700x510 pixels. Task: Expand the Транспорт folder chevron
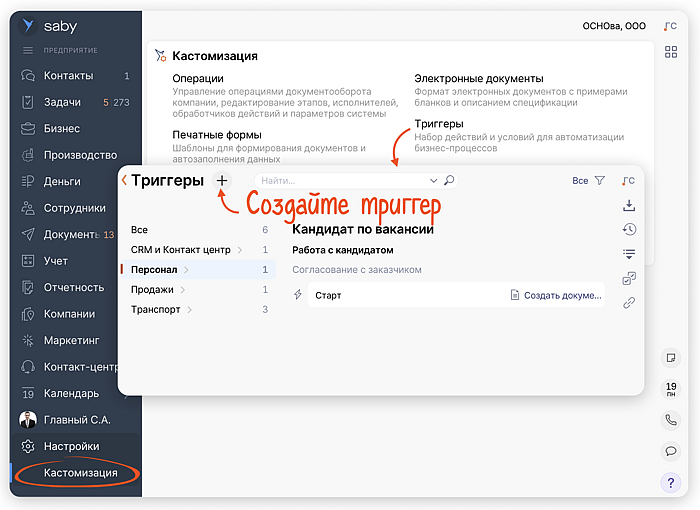(189, 310)
